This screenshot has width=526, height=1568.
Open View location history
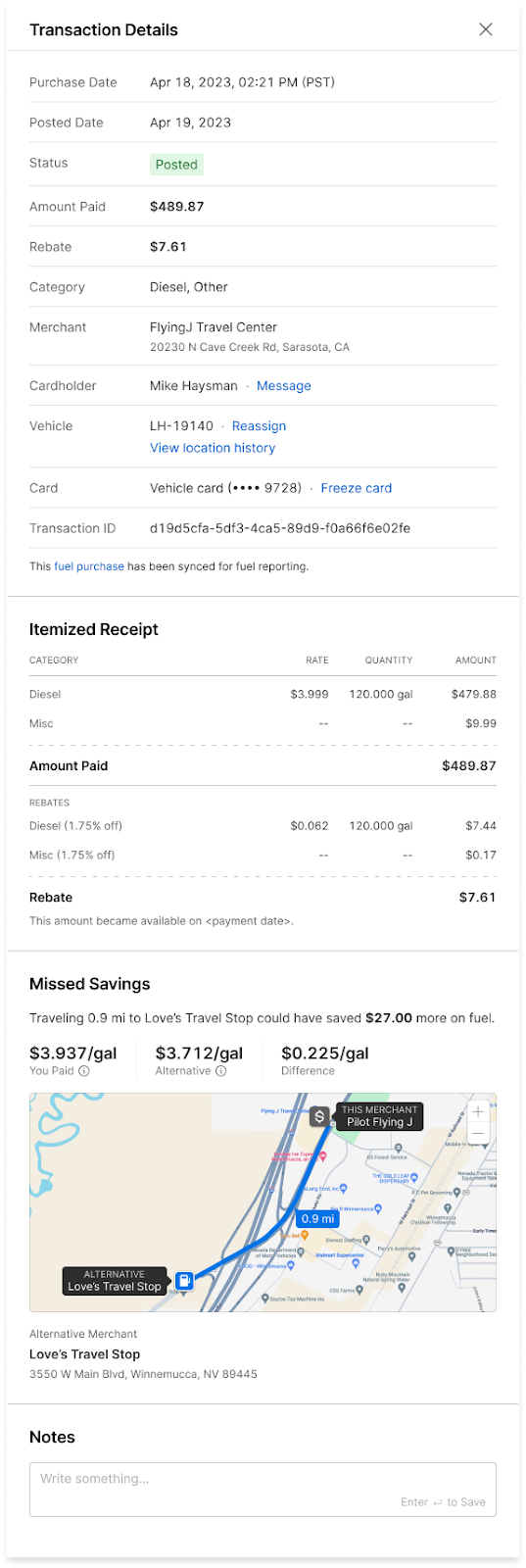[213, 448]
